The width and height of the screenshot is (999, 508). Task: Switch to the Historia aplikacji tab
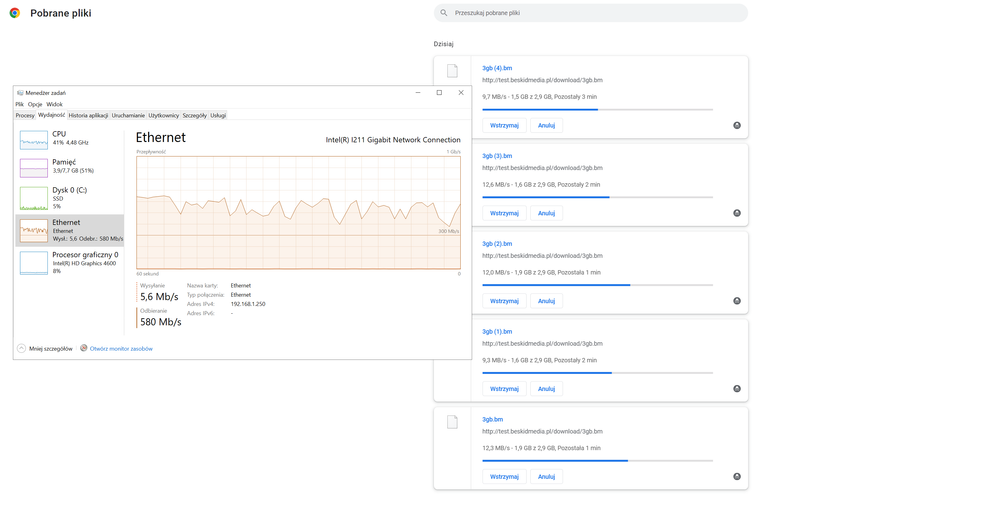point(88,115)
